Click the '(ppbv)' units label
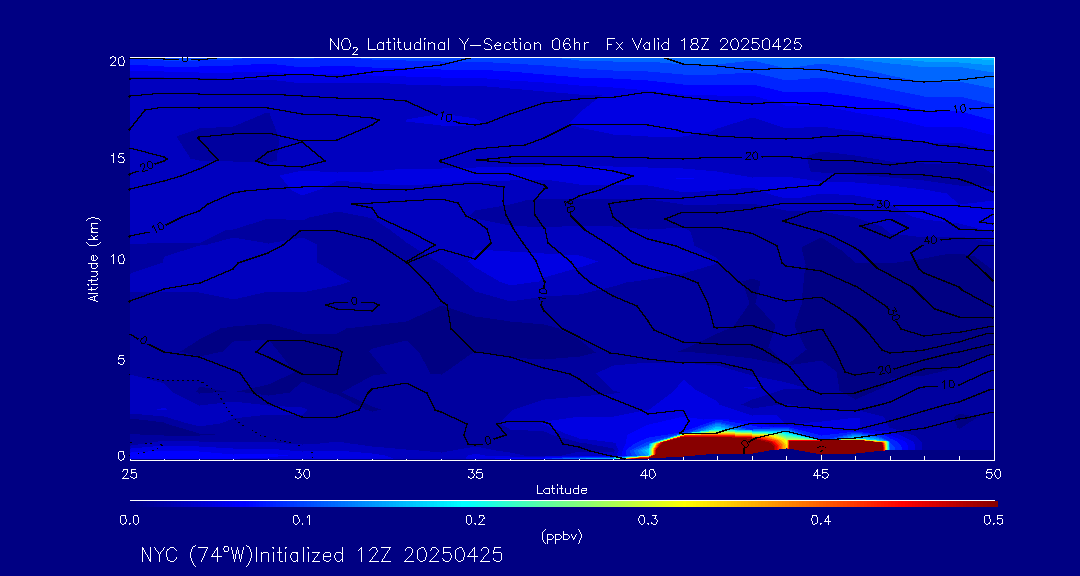 click(562, 537)
